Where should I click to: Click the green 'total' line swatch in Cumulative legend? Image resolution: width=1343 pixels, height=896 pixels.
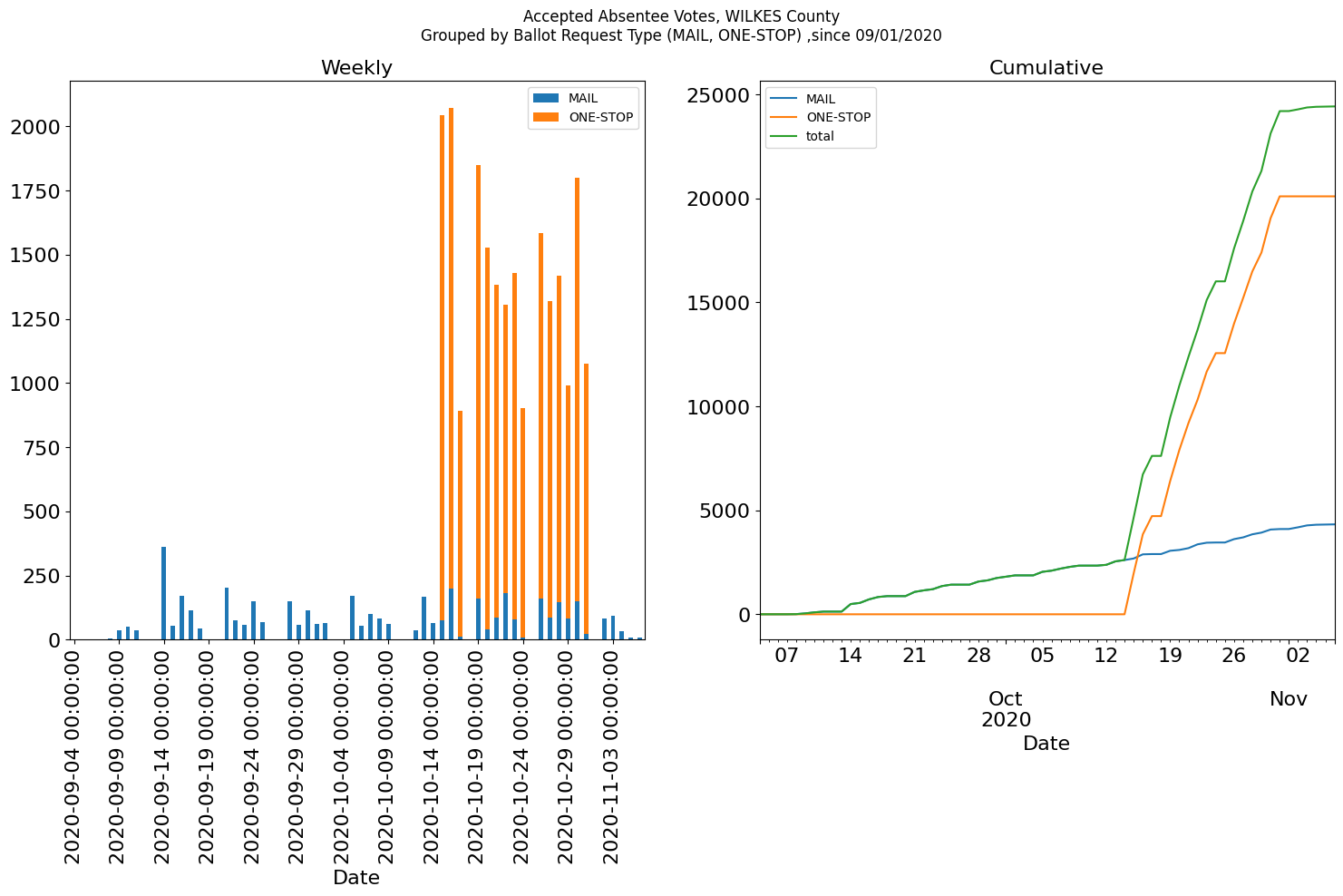click(x=783, y=136)
